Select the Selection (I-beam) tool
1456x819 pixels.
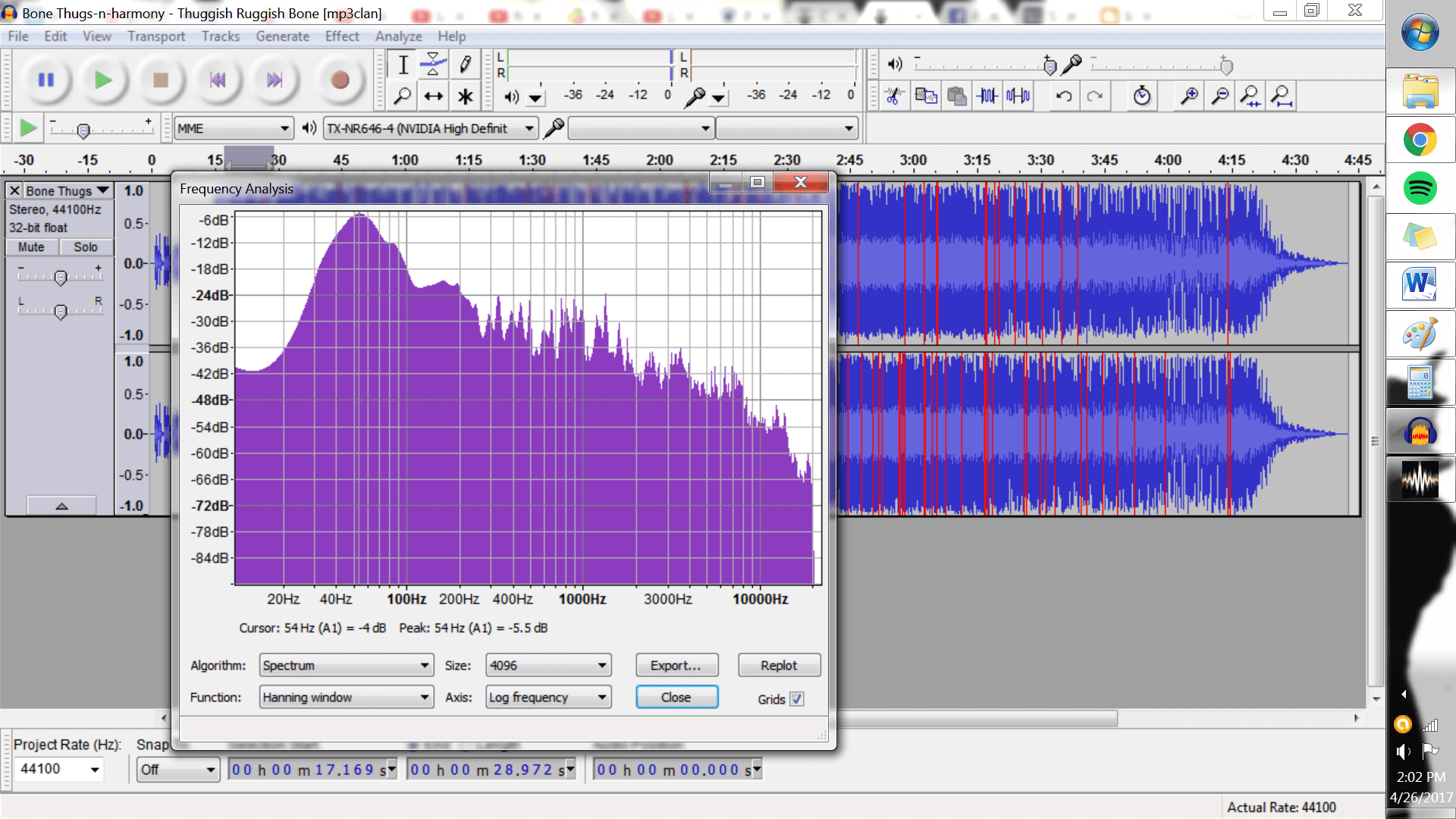(403, 65)
